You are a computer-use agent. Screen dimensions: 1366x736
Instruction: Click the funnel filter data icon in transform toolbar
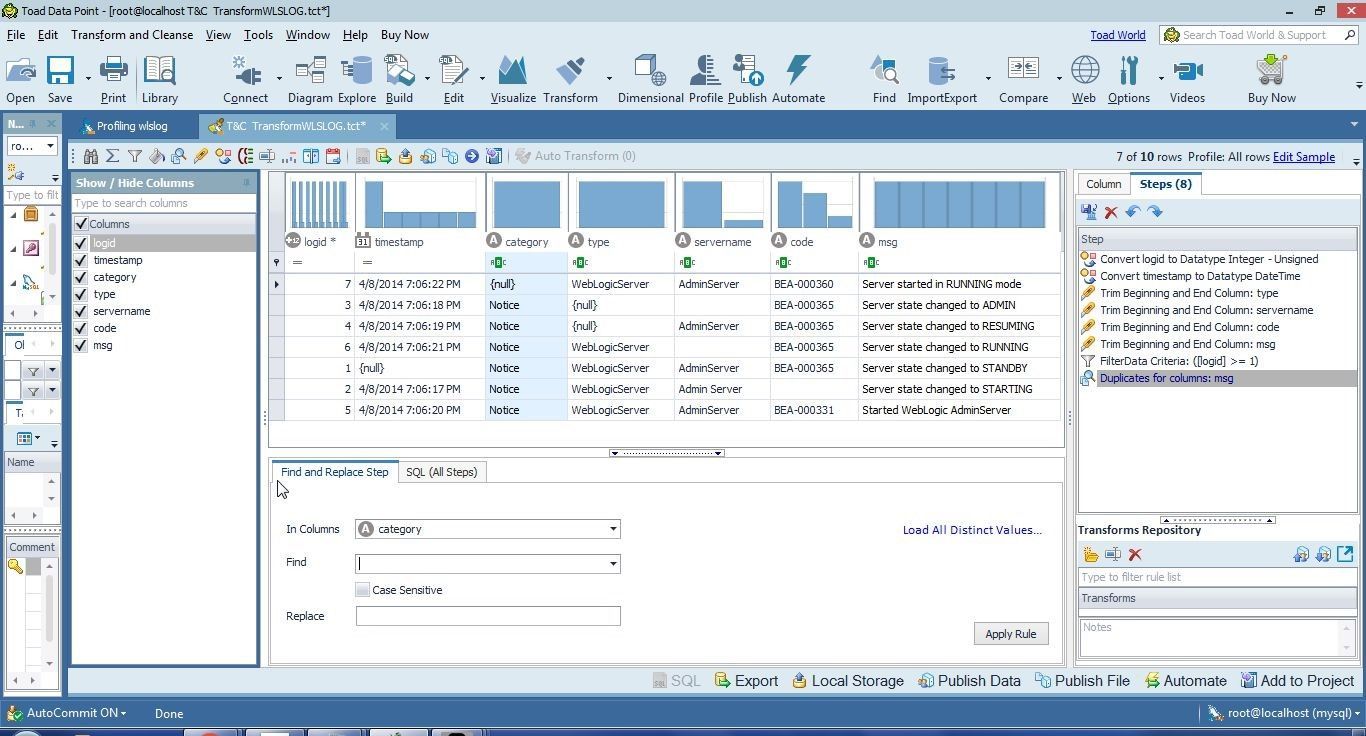134,156
